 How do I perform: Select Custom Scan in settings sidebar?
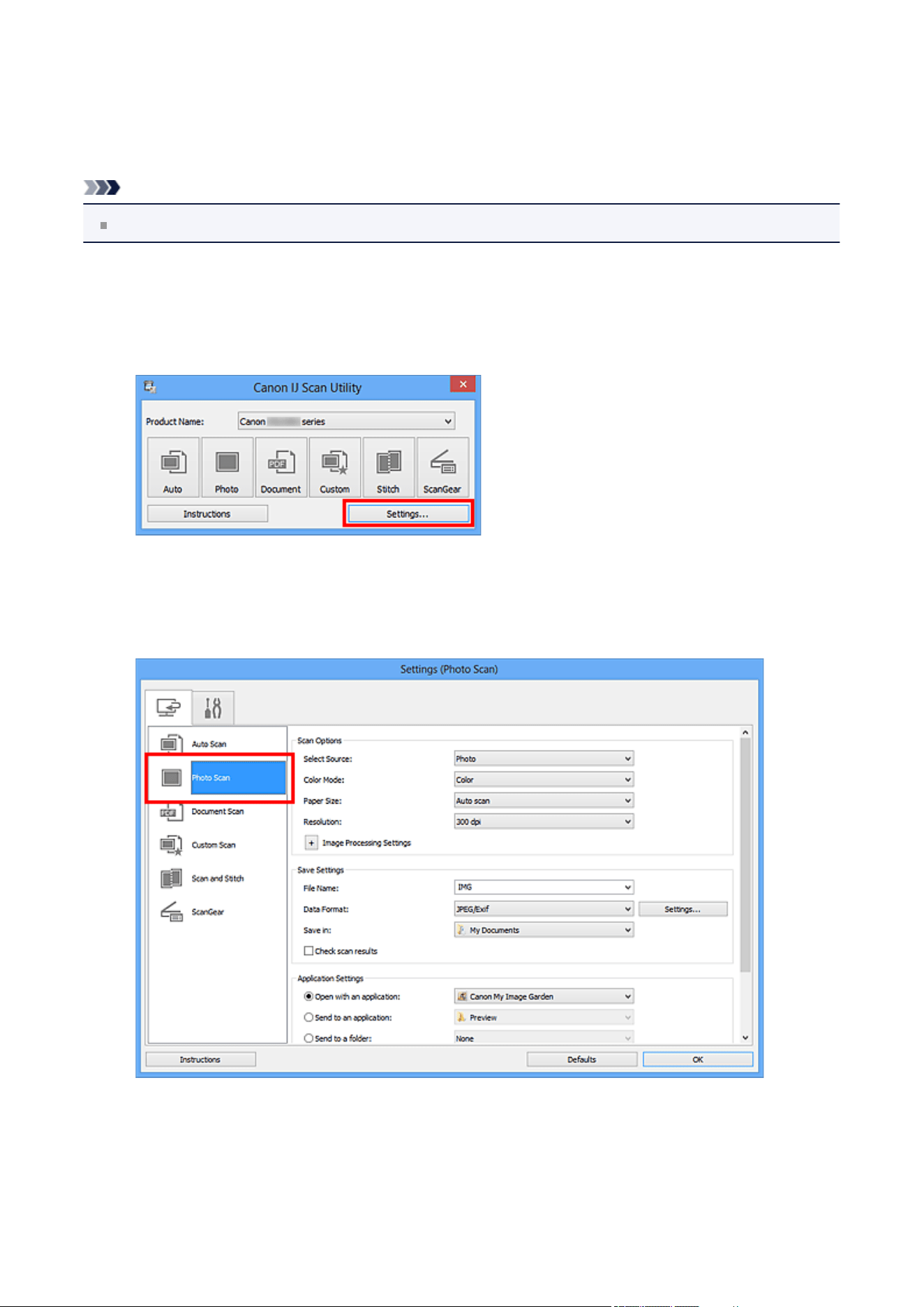pos(218,845)
